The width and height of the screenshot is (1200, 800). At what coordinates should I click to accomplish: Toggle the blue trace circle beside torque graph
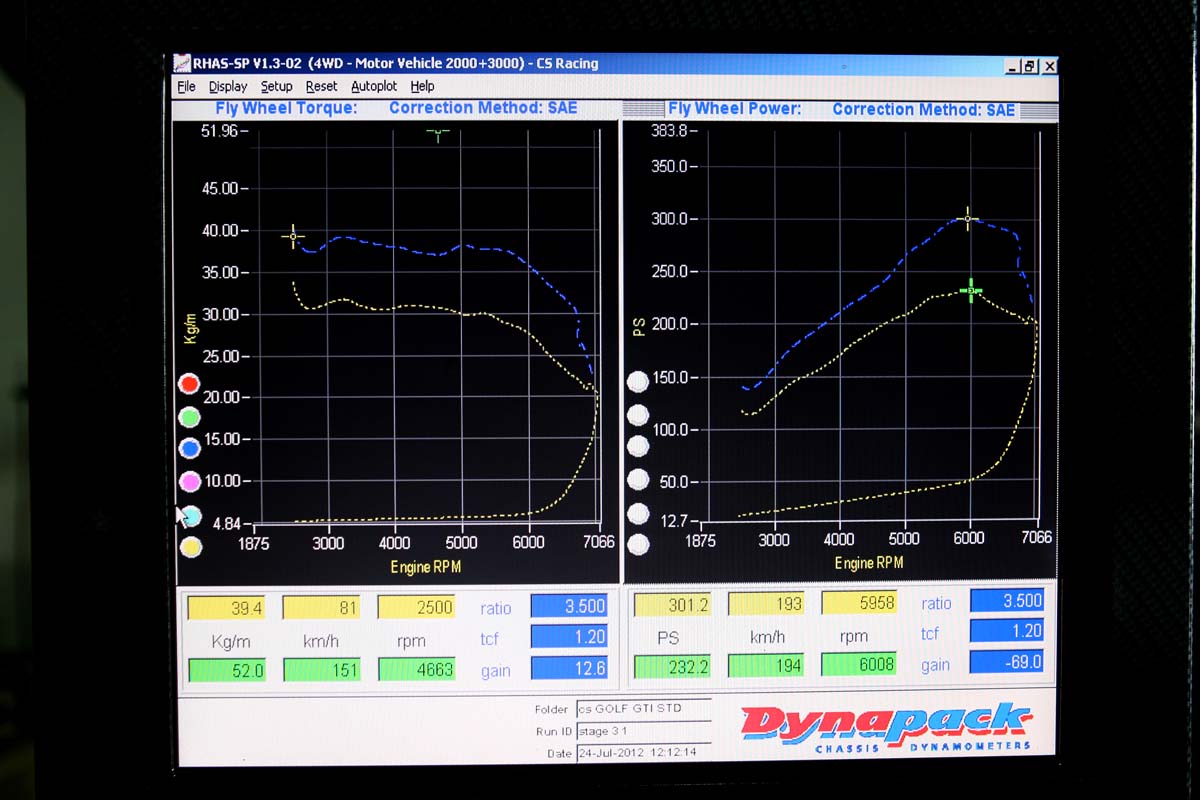click(189, 448)
